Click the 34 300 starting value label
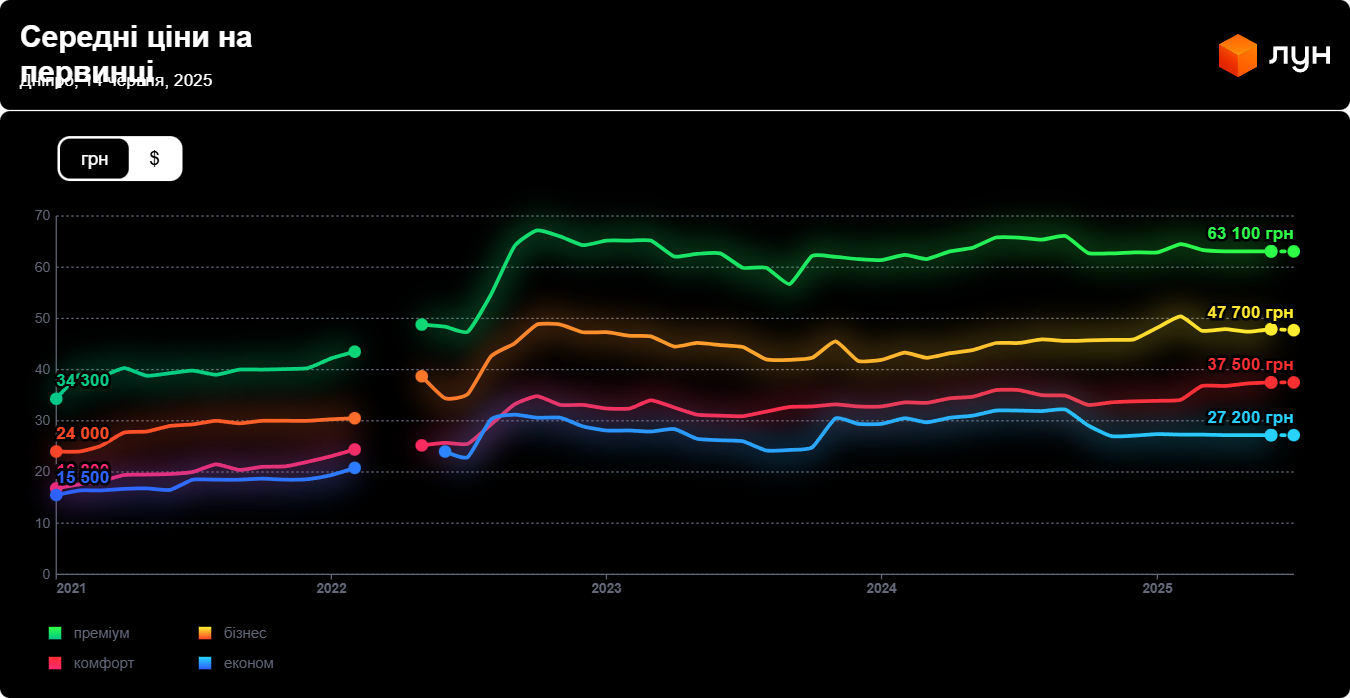The height and width of the screenshot is (698, 1350). pyautogui.click(x=82, y=381)
